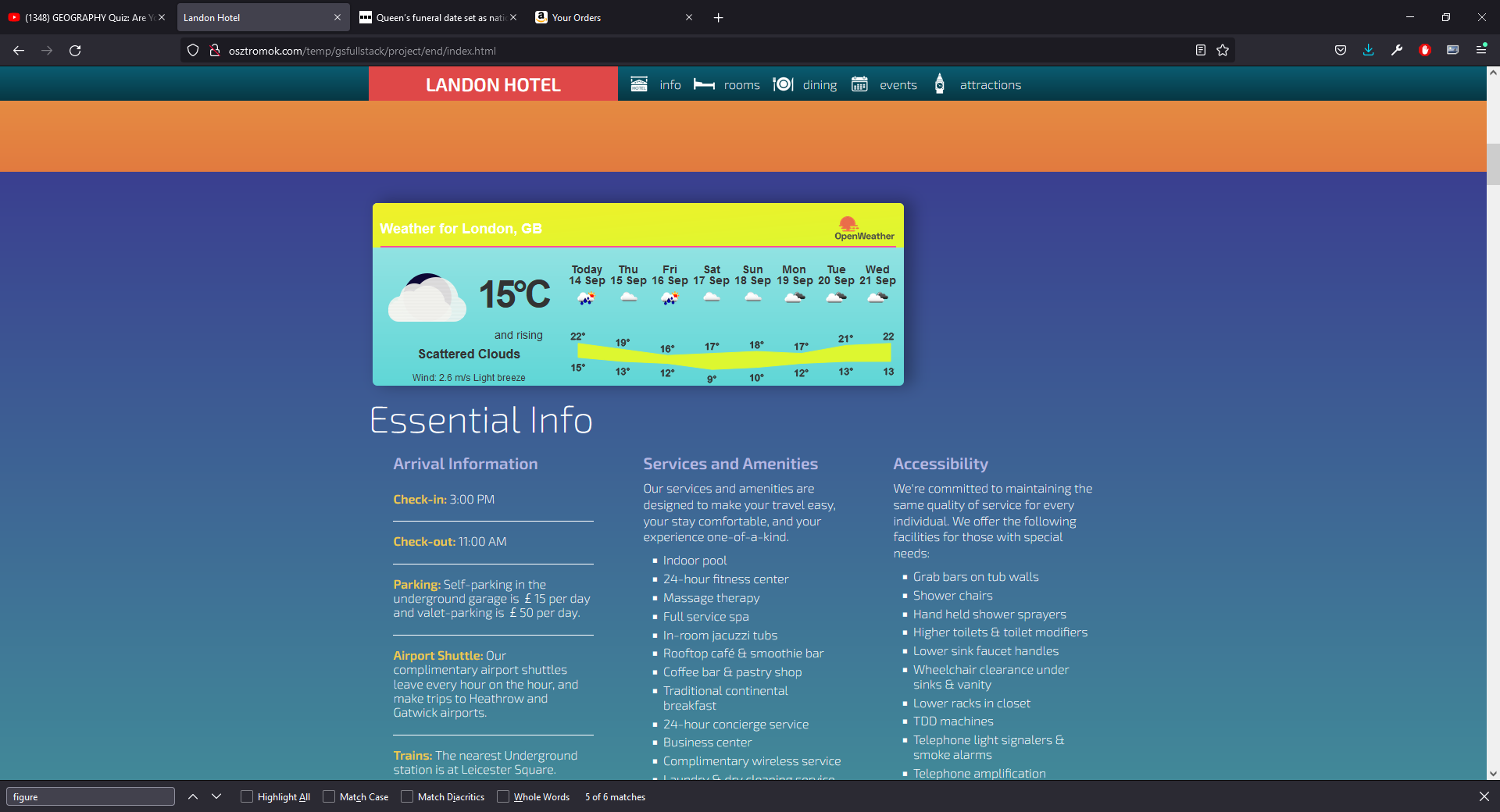The image size is (1500, 812).
Task: Open the downloads panel
Action: (1369, 51)
